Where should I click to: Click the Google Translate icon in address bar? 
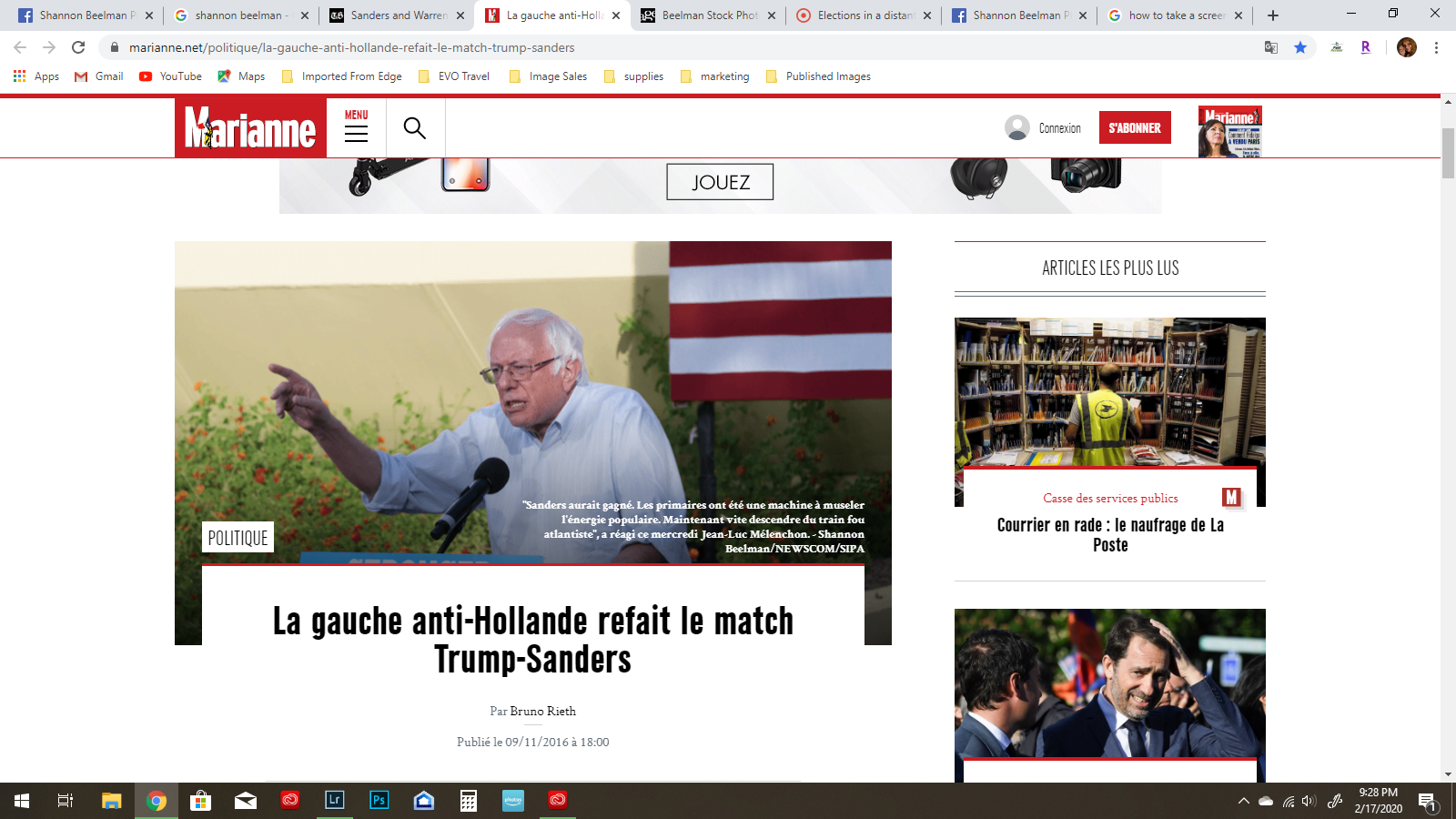1271,47
